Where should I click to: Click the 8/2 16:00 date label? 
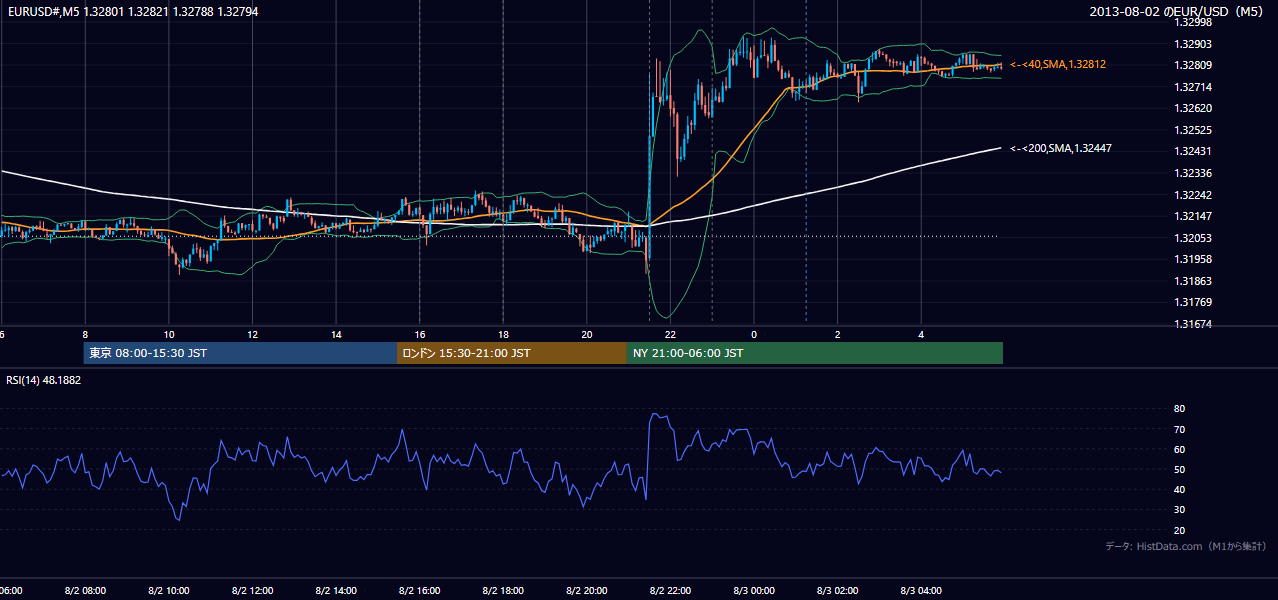pyautogui.click(x=420, y=591)
